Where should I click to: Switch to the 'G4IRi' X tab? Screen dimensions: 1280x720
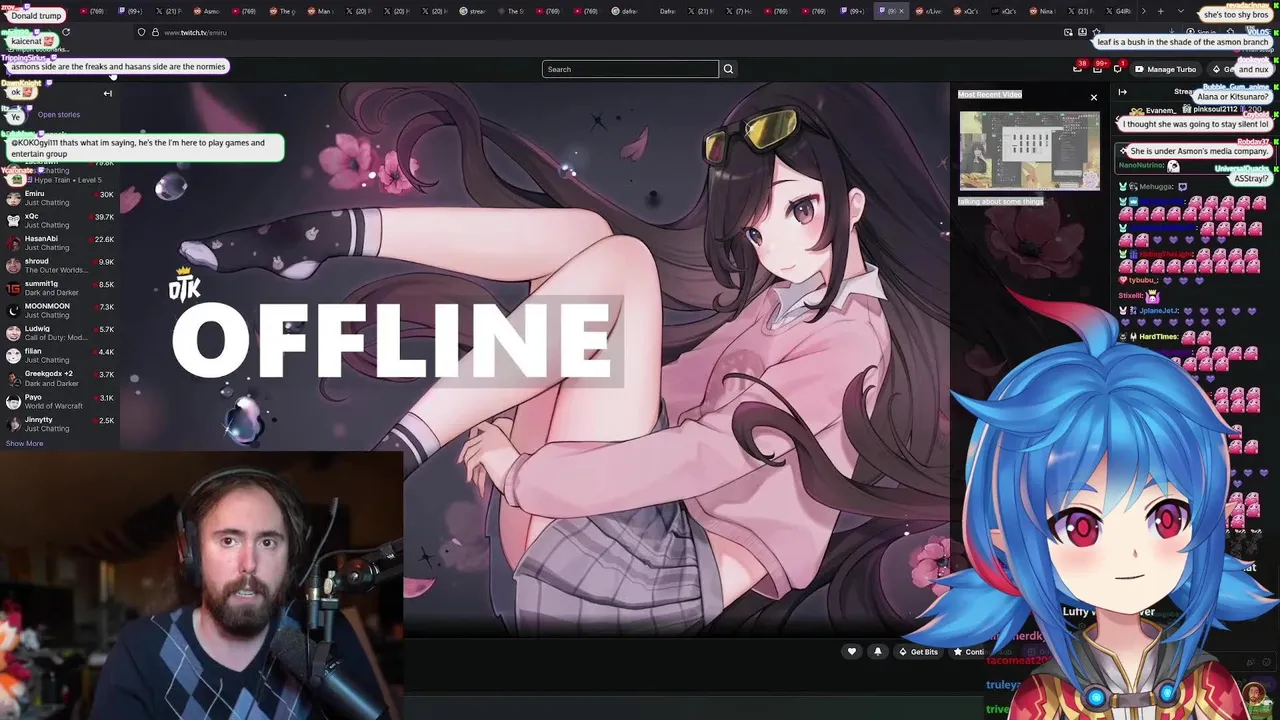(x=1117, y=11)
